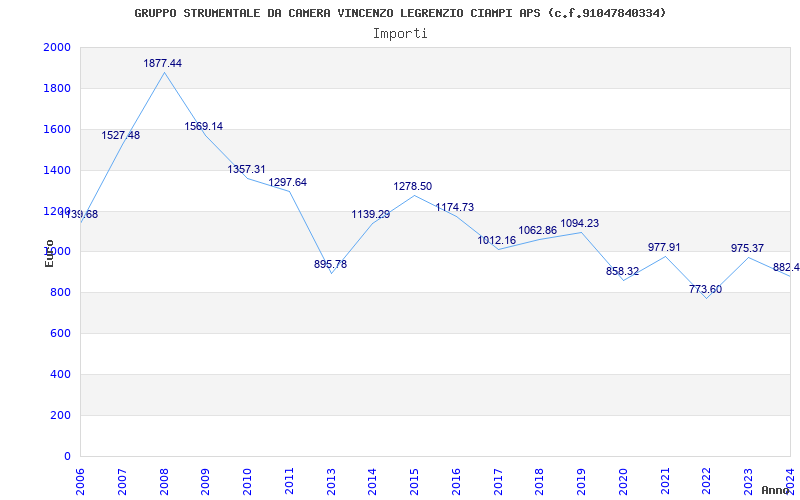Click the 2007 year label on x-axis
Screen dimensions: 800x500
click(122, 482)
